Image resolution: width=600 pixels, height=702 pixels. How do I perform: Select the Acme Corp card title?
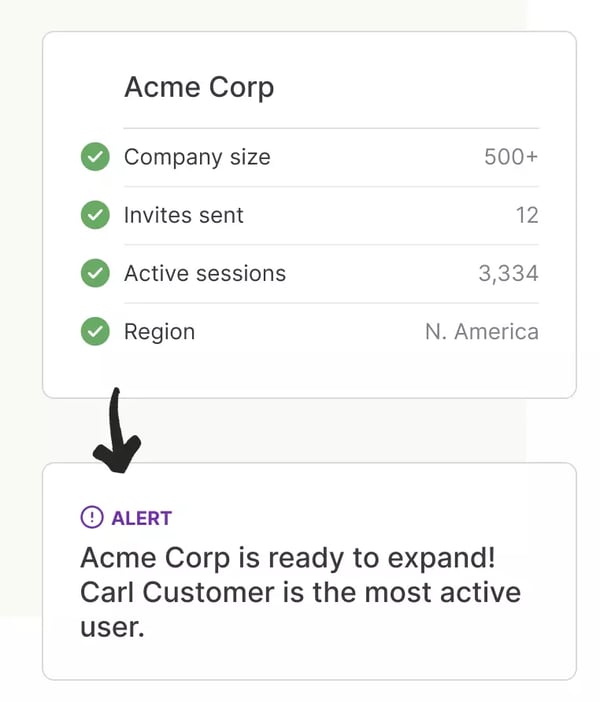click(199, 87)
